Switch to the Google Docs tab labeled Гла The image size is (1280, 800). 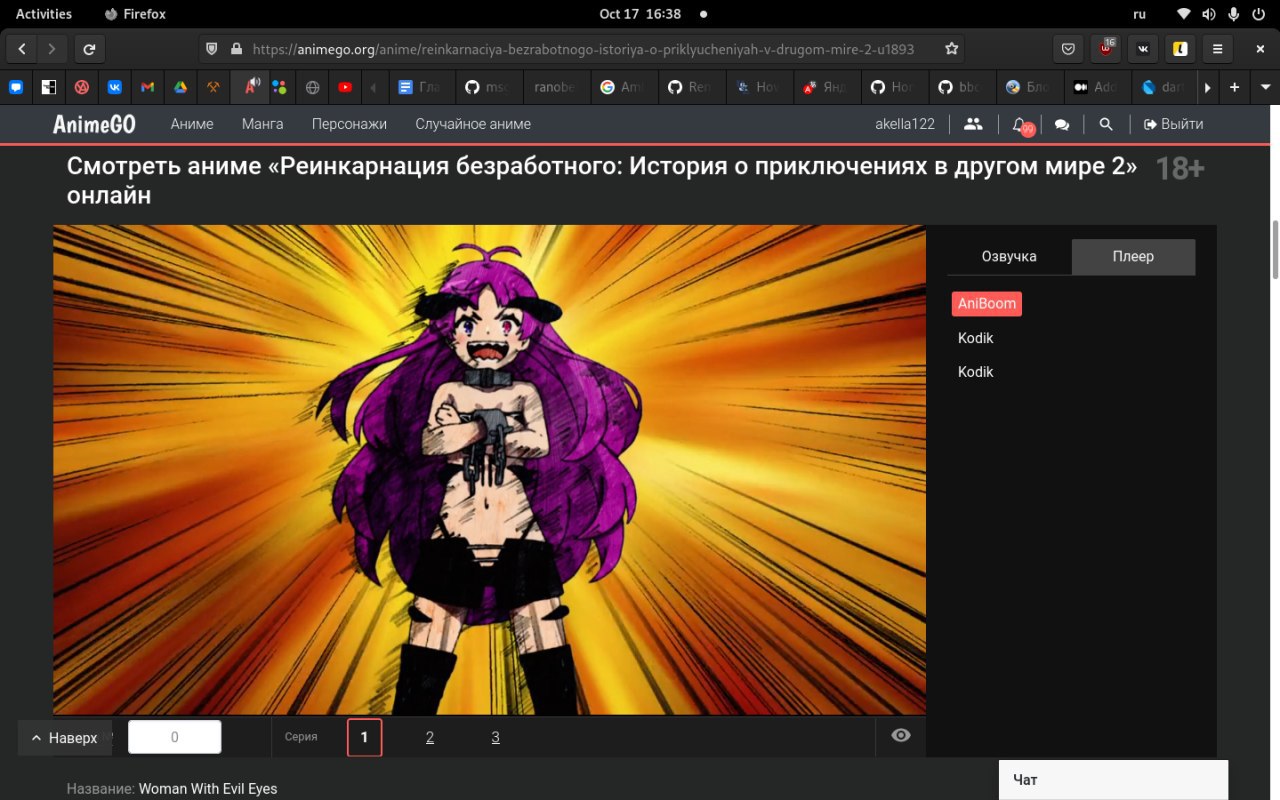[x=420, y=87]
